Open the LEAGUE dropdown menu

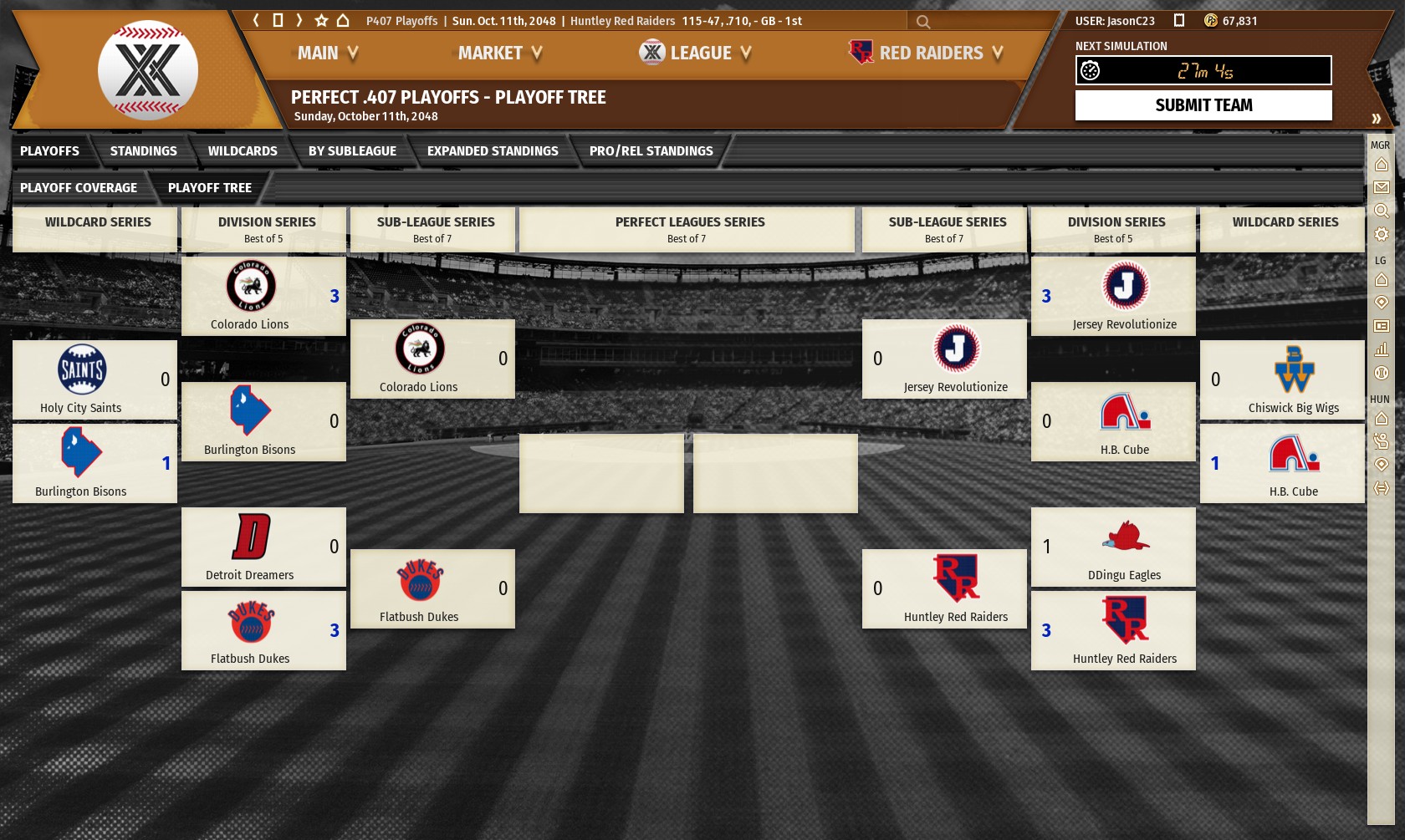pos(696,53)
